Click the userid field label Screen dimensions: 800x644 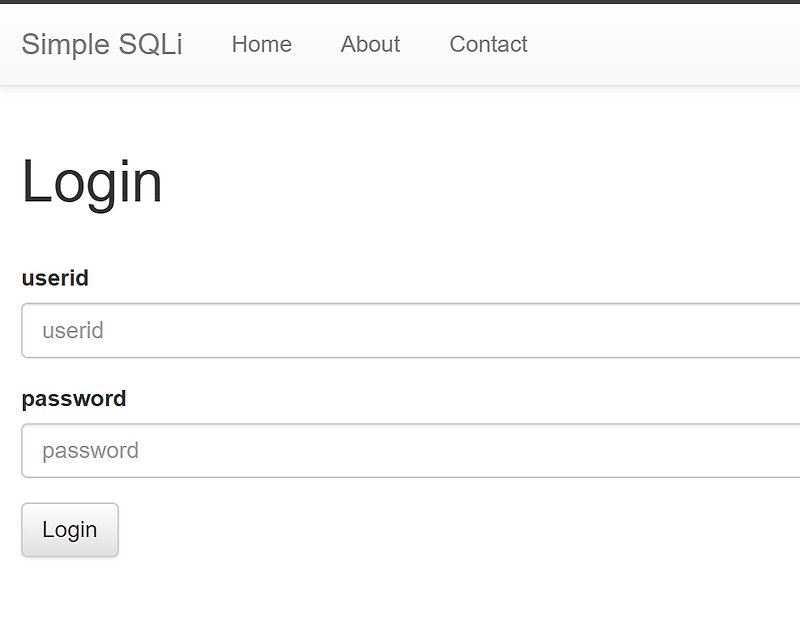[55, 278]
